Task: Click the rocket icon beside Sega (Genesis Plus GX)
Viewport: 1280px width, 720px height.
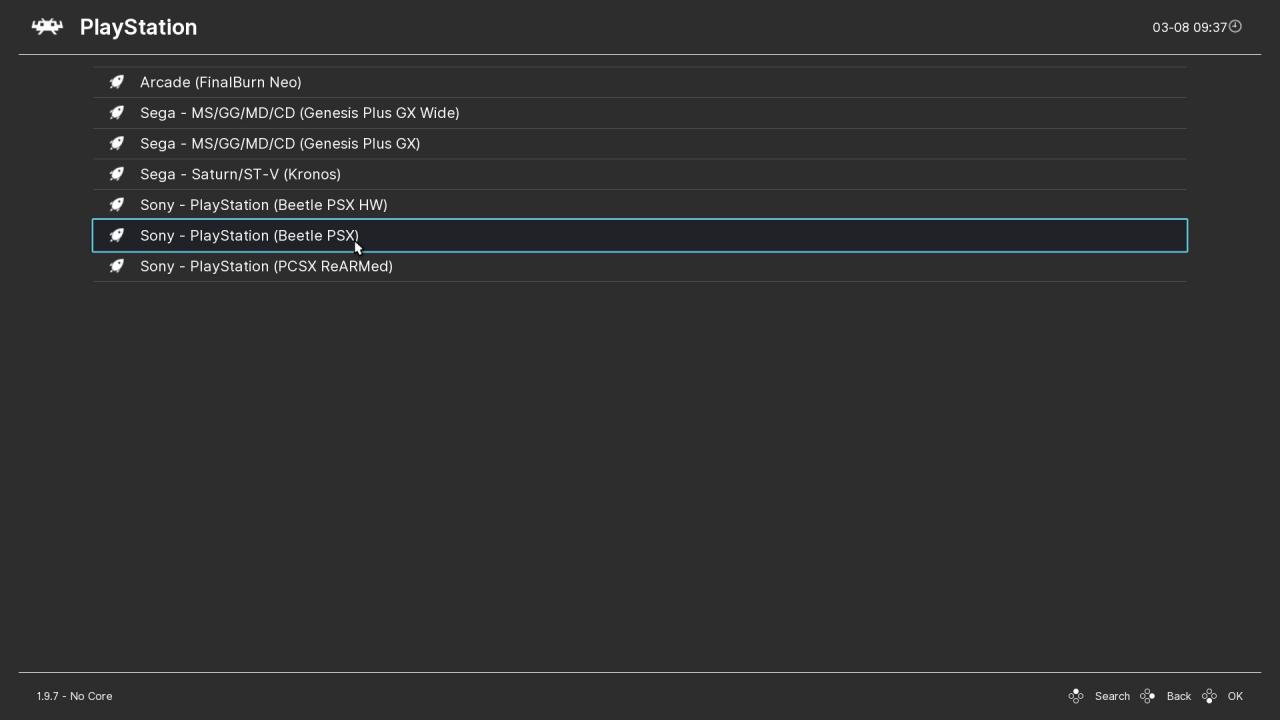Action: pos(117,144)
